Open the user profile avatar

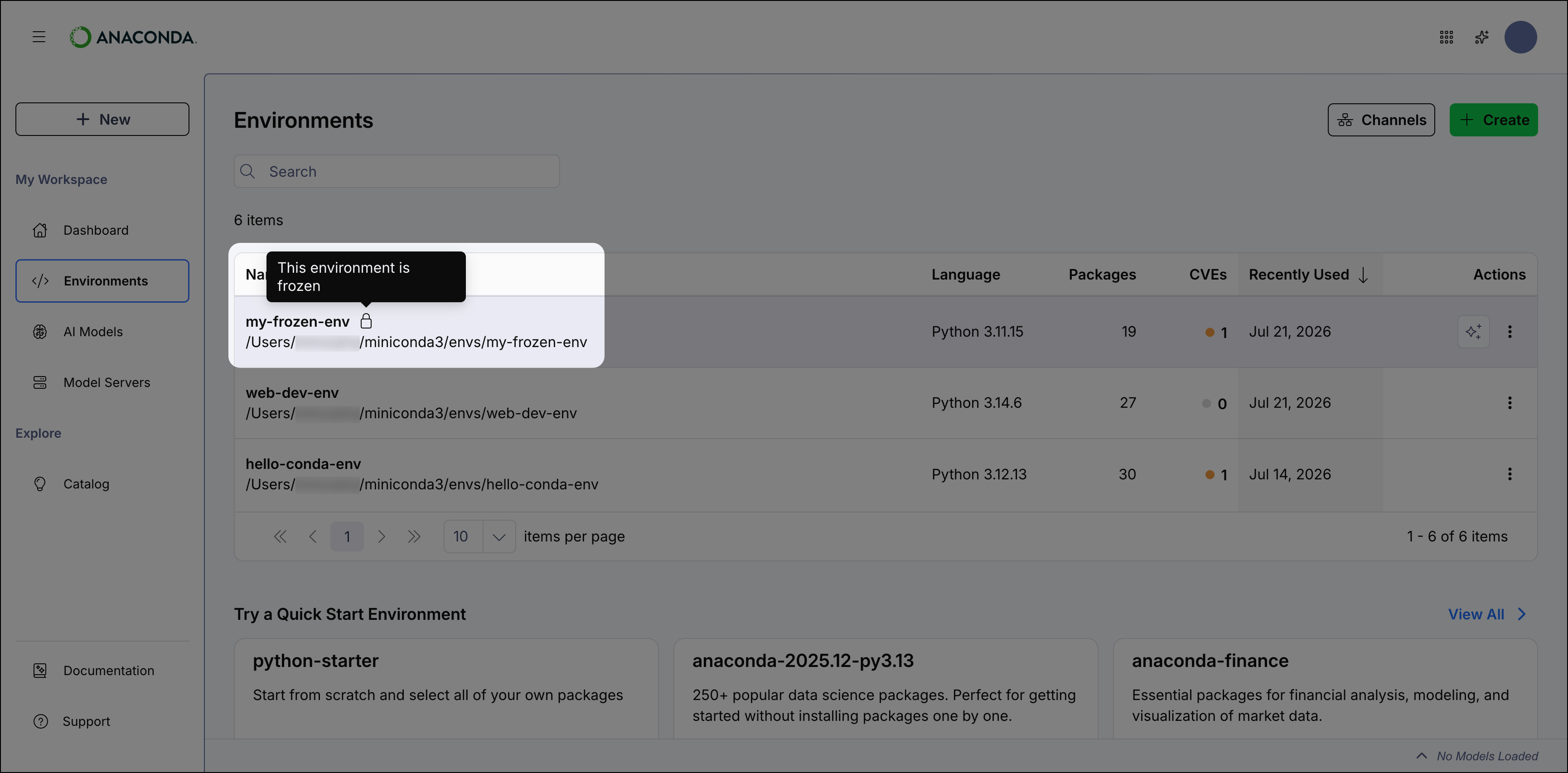pyautogui.click(x=1520, y=38)
